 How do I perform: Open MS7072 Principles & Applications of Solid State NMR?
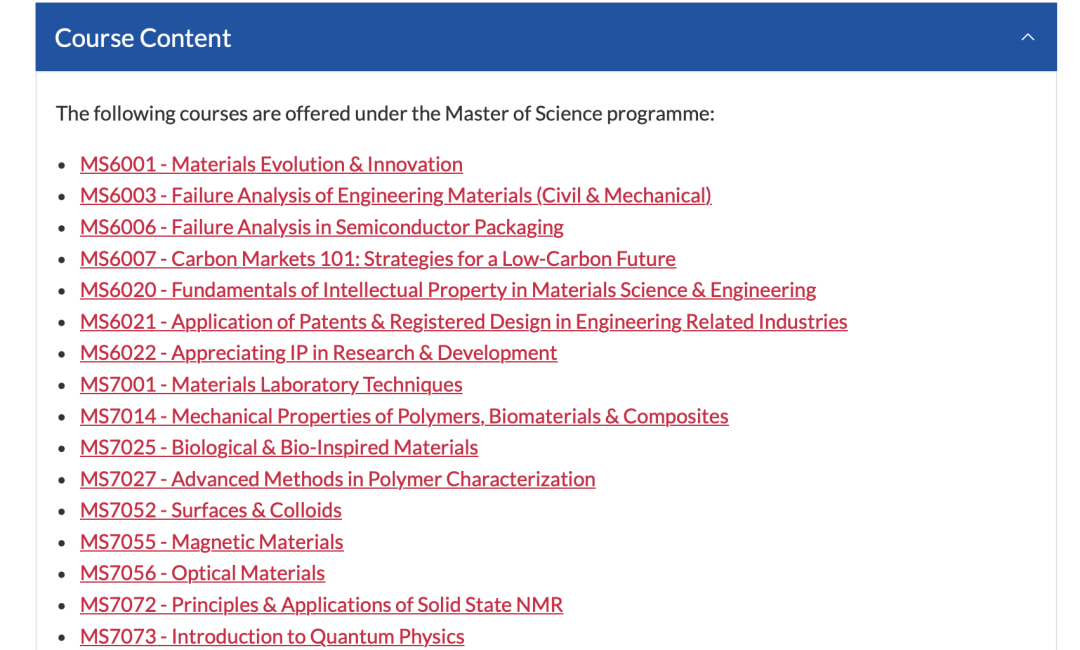(321, 605)
